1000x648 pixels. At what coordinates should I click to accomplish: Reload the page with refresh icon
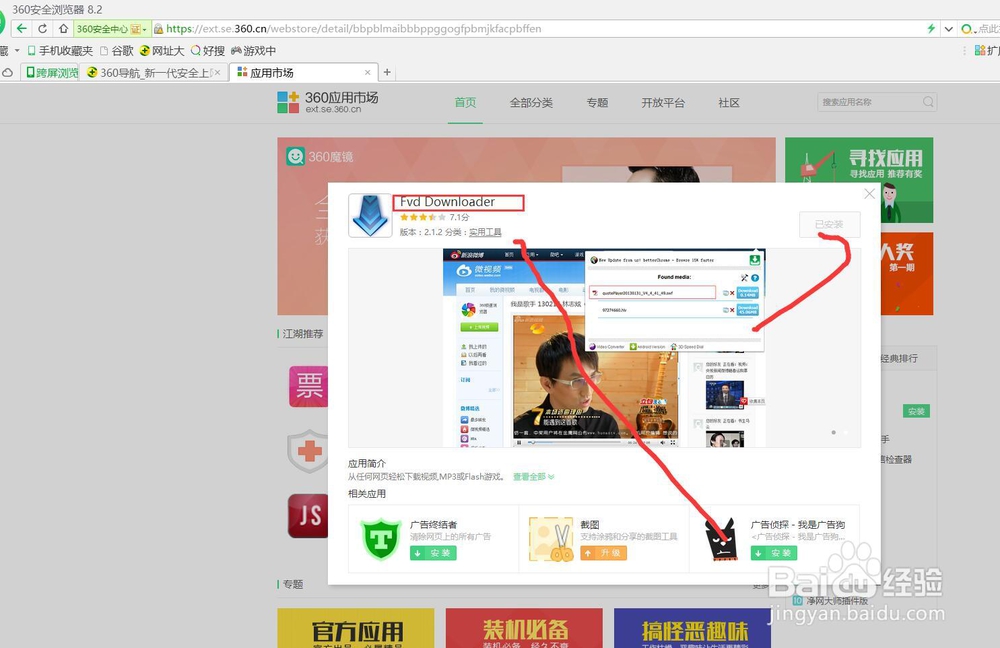pos(42,29)
